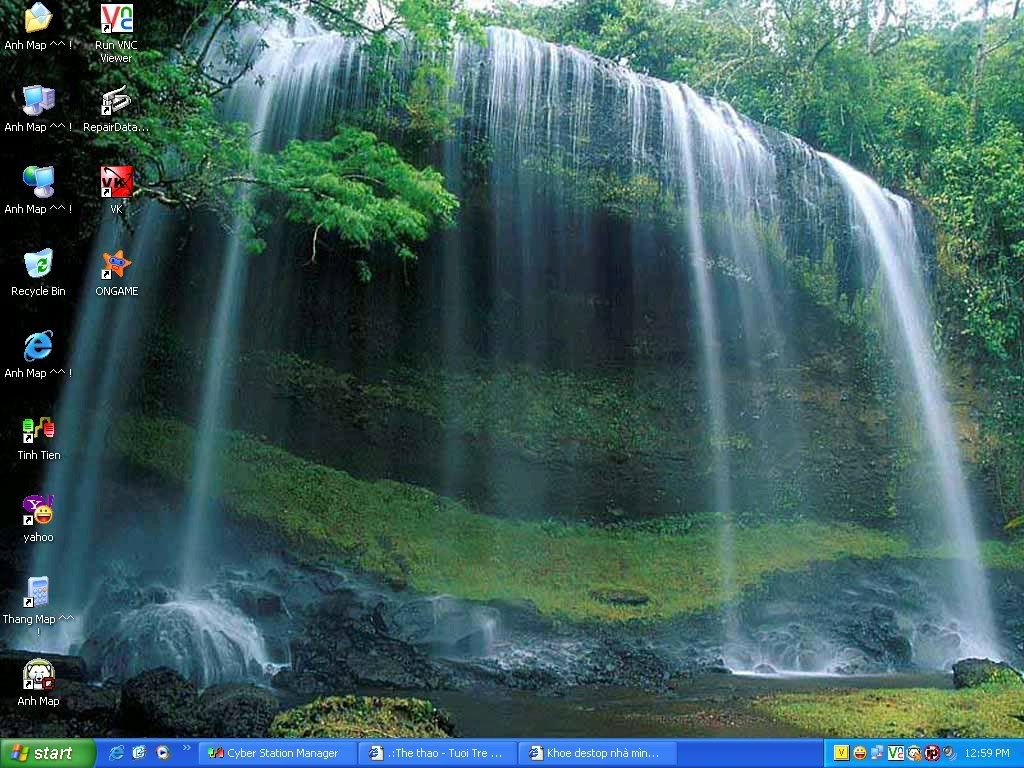The image size is (1024, 768).
Task: Click the yellow V tray icon
Action: click(841, 753)
